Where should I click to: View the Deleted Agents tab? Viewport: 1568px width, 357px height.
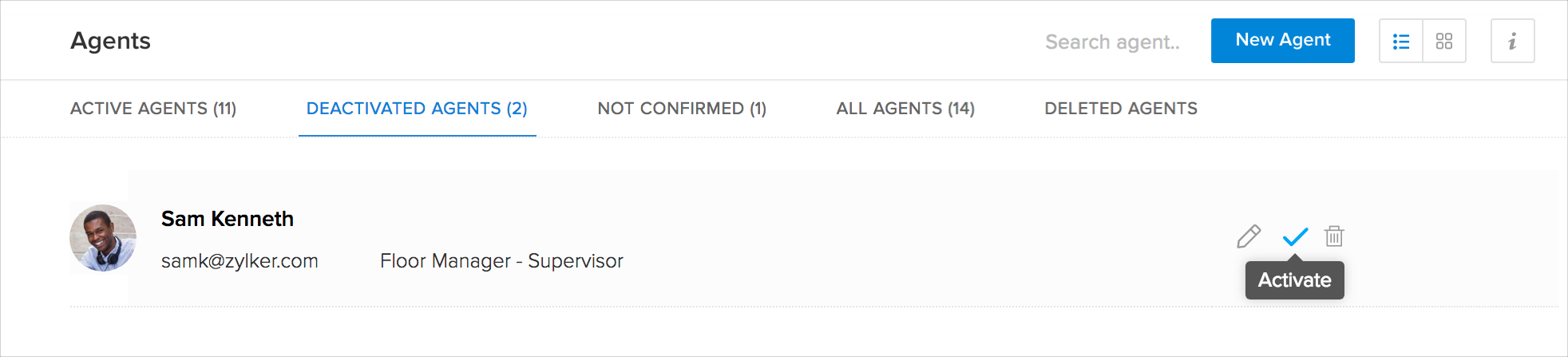coord(1121,109)
